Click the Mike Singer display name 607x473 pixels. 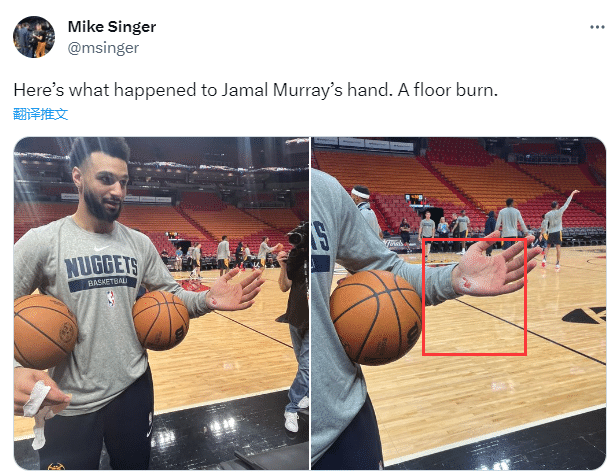pyautogui.click(x=112, y=27)
